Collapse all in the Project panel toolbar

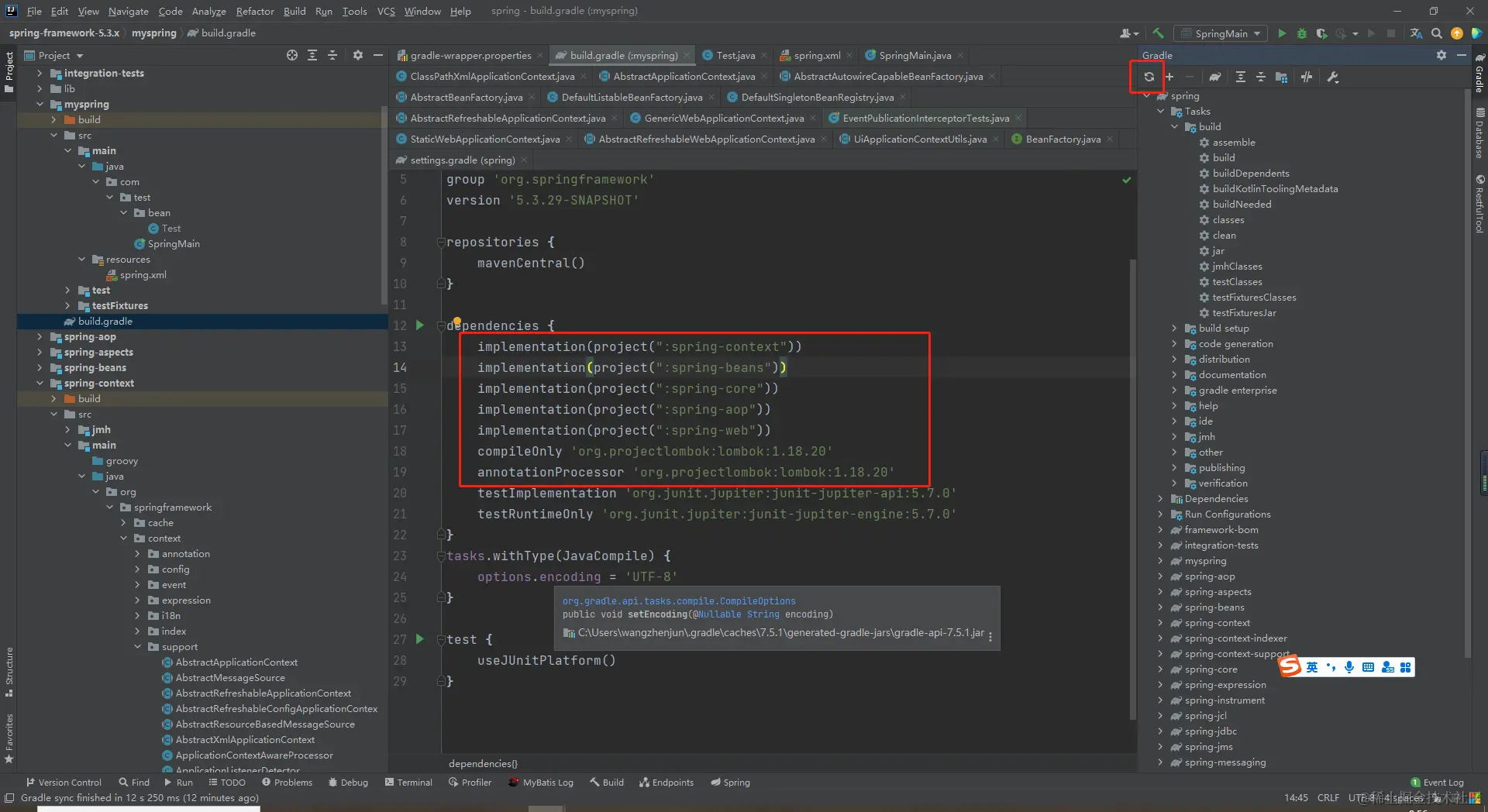pos(332,55)
